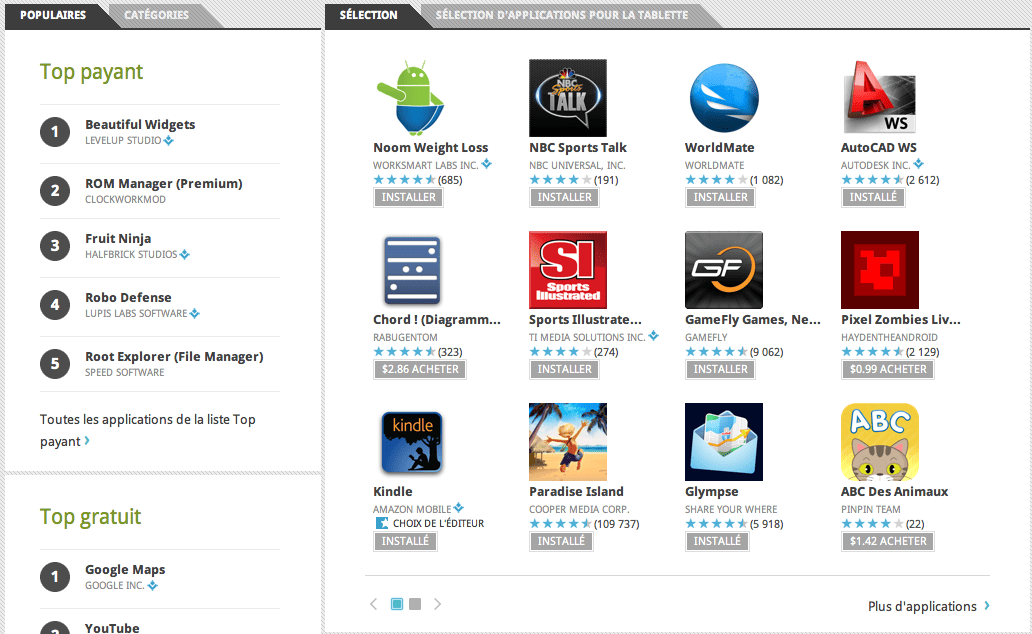Click the Pinpin Team developer name
The width and height of the screenshot is (1032, 634).
pos(871,510)
